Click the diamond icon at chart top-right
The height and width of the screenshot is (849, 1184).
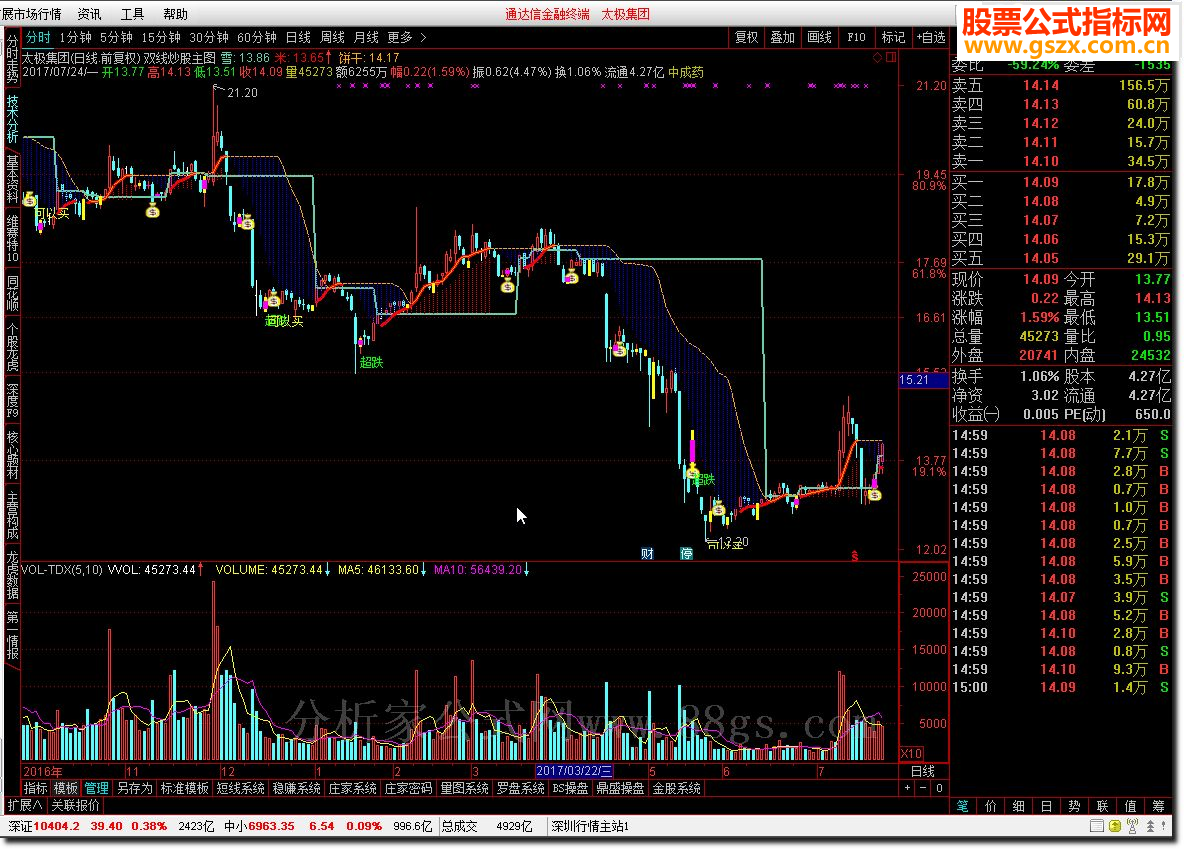877,57
